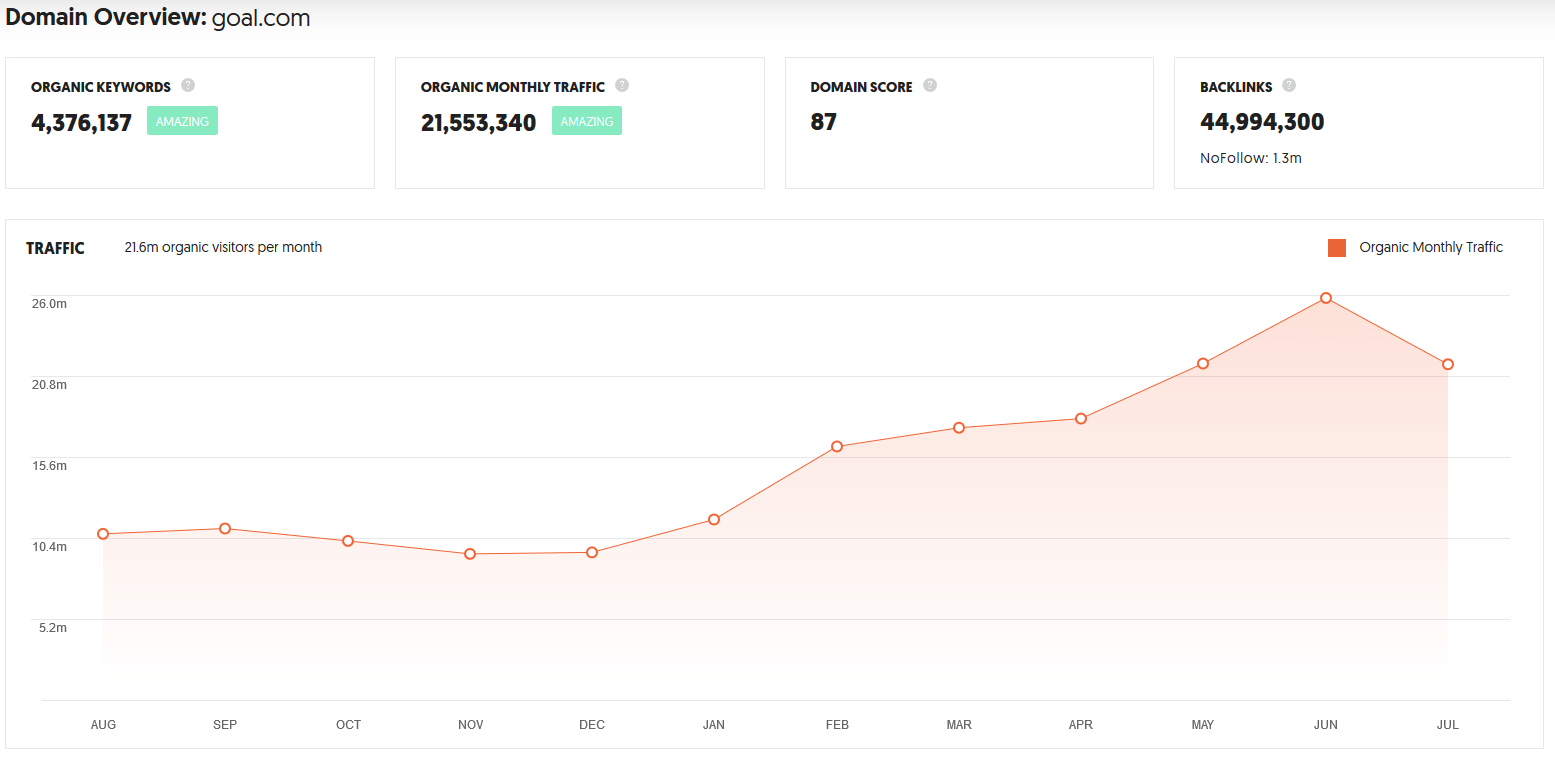Click the AUG data point on chart
The image size is (1555, 760).
point(103,534)
